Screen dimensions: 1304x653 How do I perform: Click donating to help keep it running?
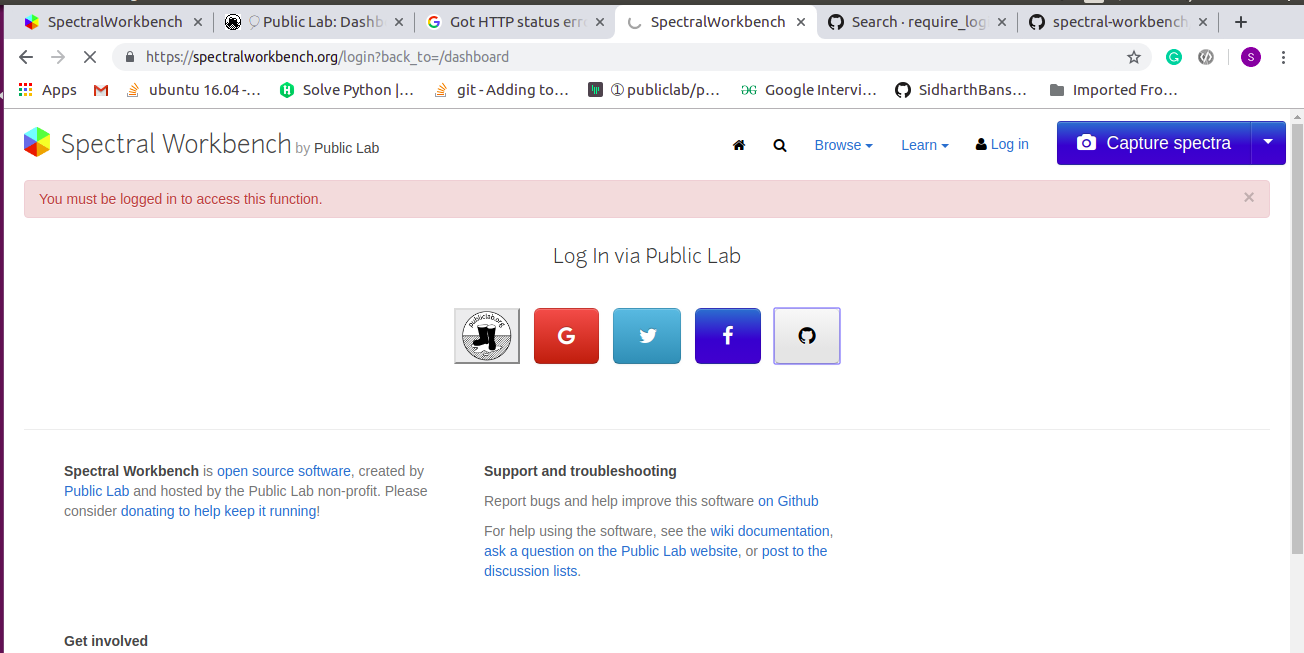(x=220, y=511)
